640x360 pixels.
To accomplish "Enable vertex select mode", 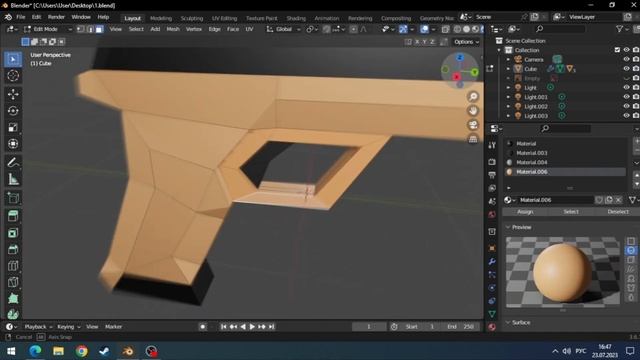I will [81, 29].
